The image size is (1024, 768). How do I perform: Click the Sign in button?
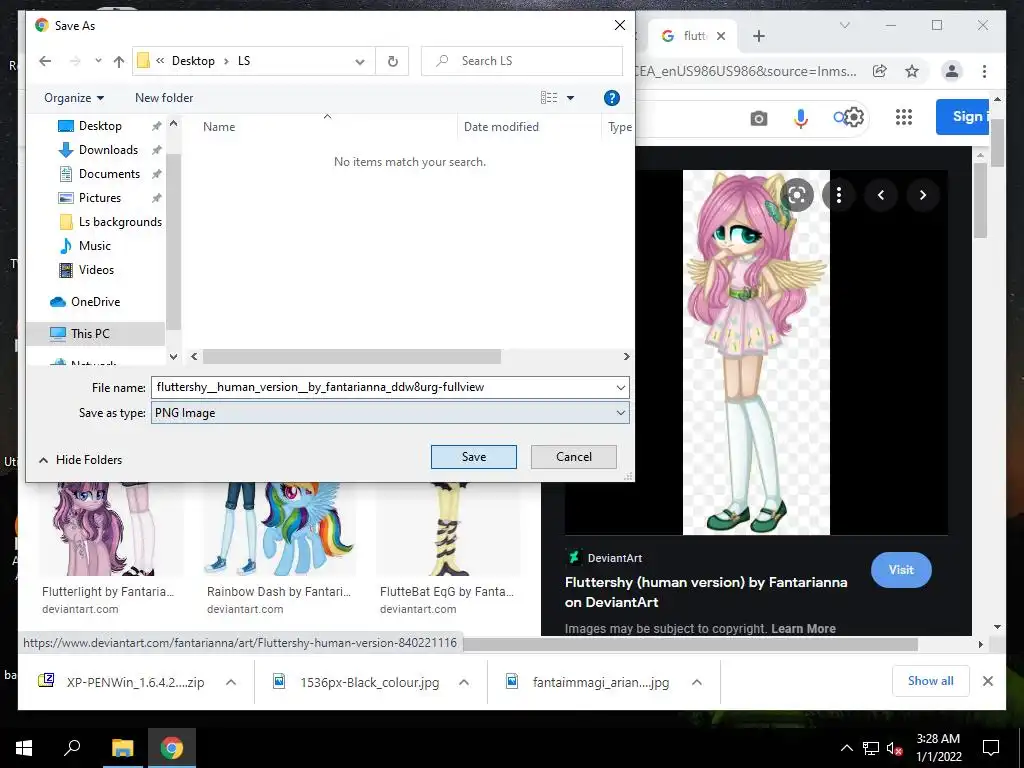tap(963, 117)
